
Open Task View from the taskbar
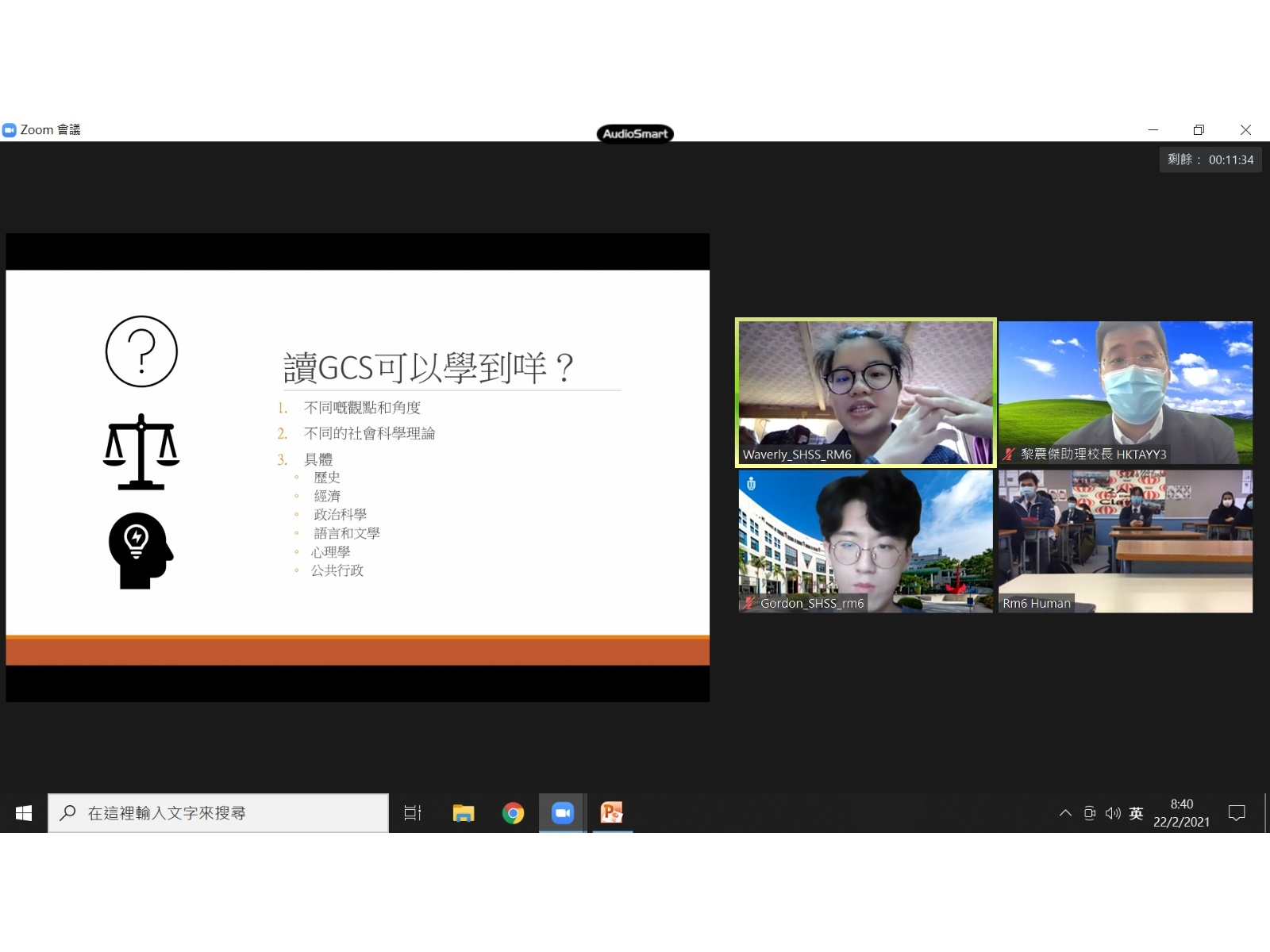pyautogui.click(x=413, y=813)
